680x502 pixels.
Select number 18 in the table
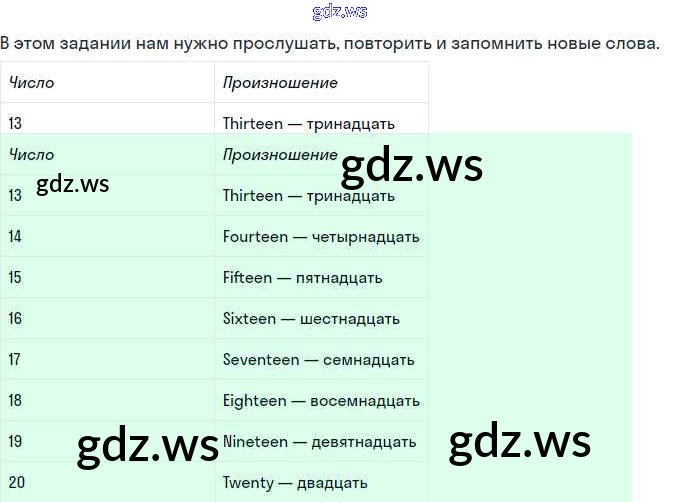point(15,401)
